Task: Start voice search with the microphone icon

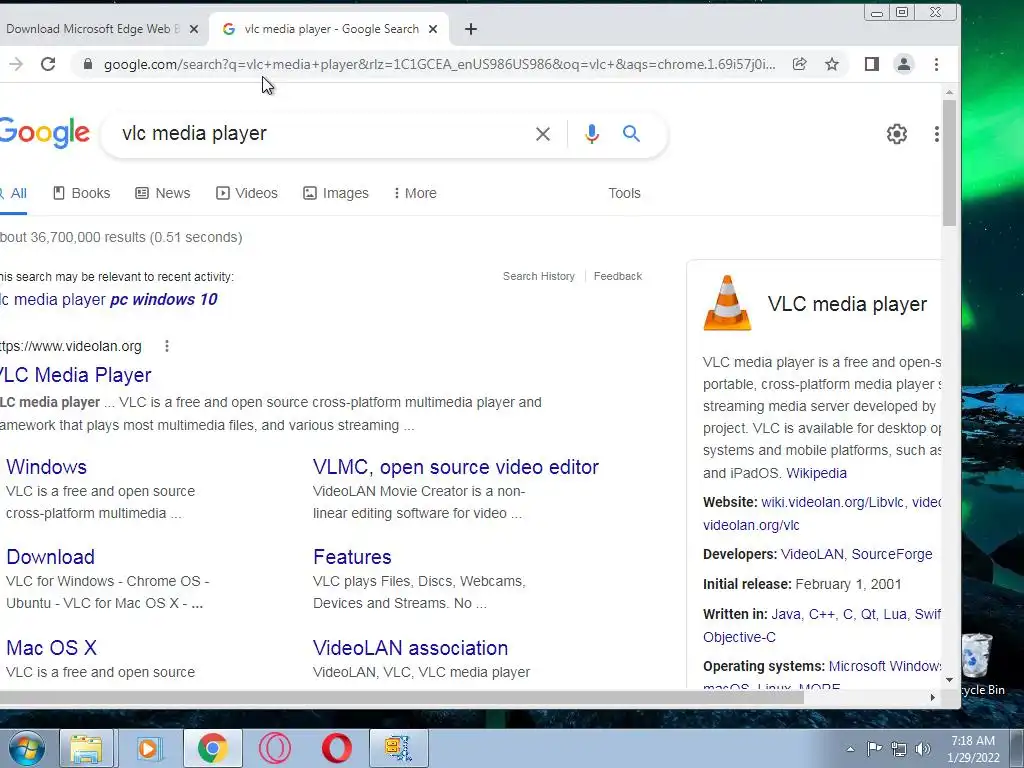Action: 592,134
